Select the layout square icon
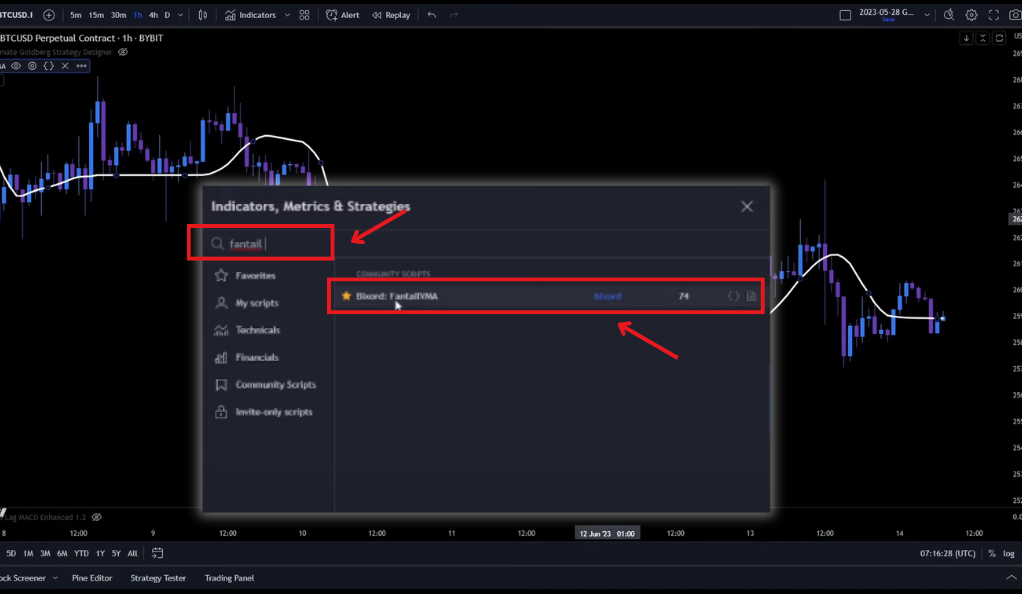Image resolution: width=1022 pixels, height=594 pixels. [845, 15]
